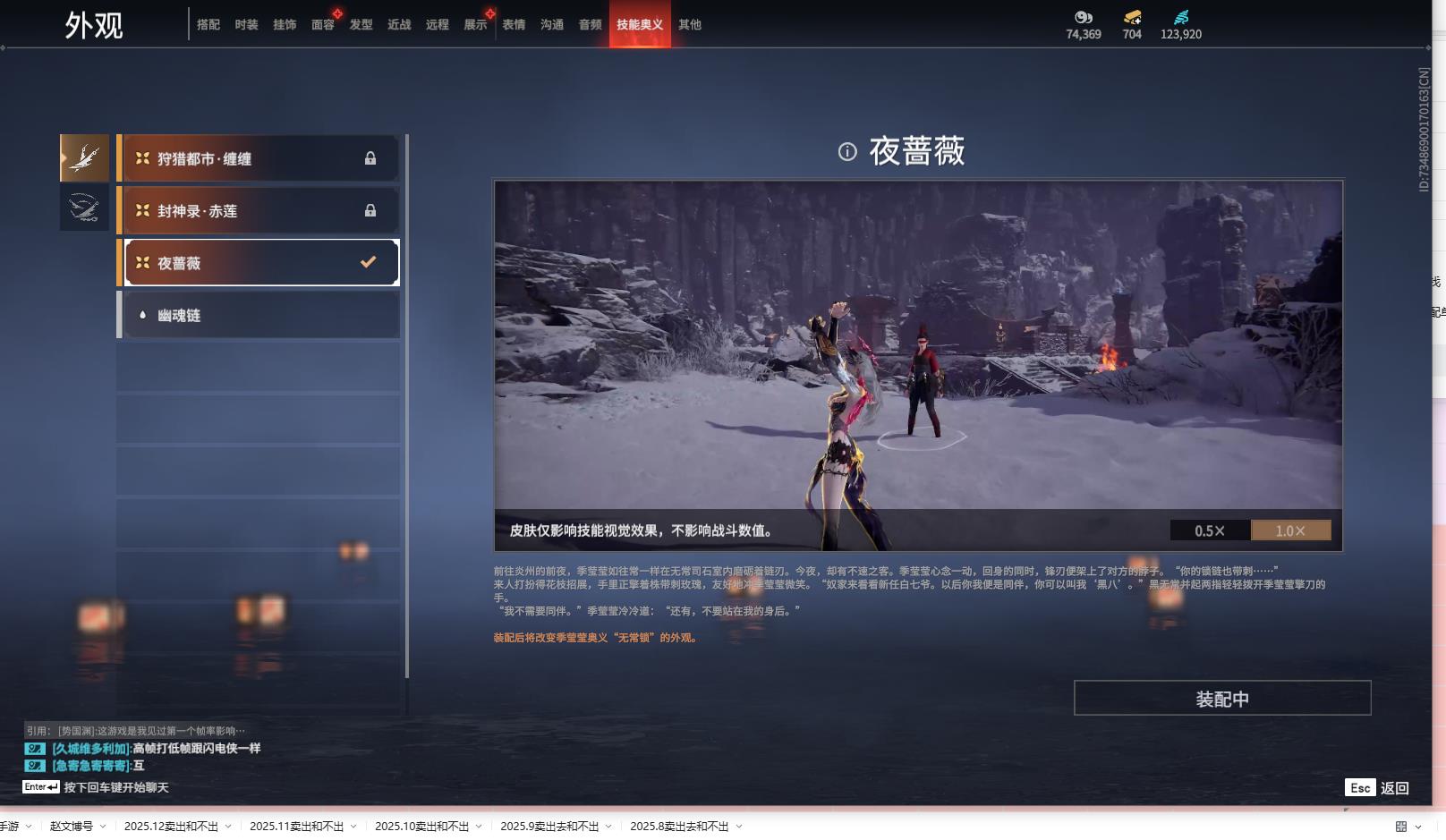This screenshot has width=1446, height=840.
Task: Click the Enter key icon for chat
Action: coord(41,787)
